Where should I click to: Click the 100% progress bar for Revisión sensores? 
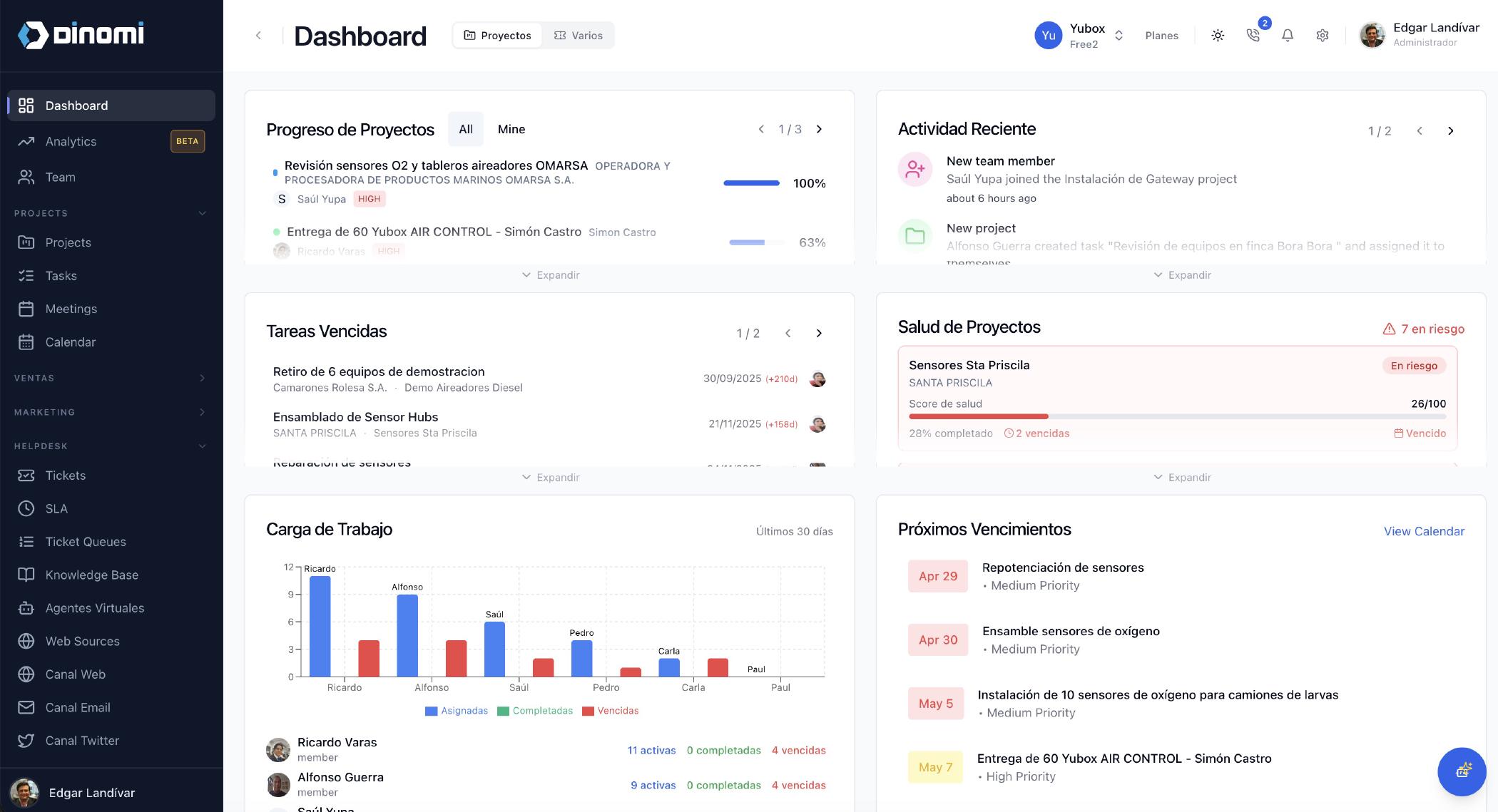tap(751, 183)
